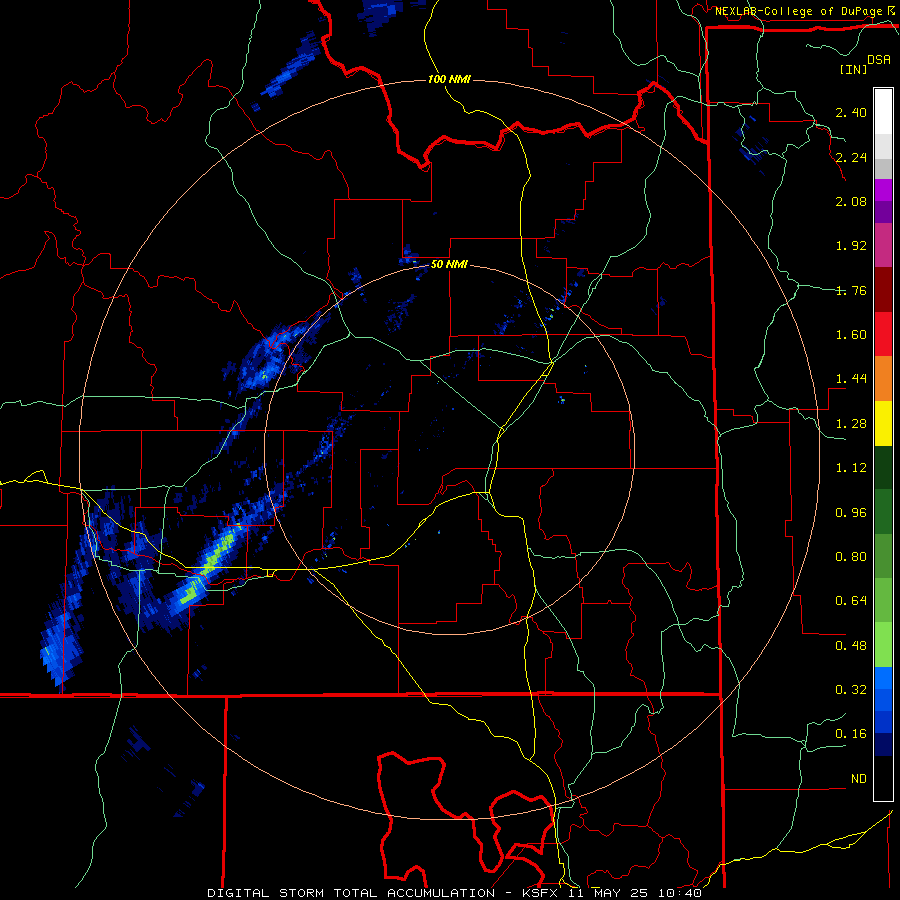The image size is (900, 900).
Task: Click the legend value 0.64
Action: (x=851, y=601)
